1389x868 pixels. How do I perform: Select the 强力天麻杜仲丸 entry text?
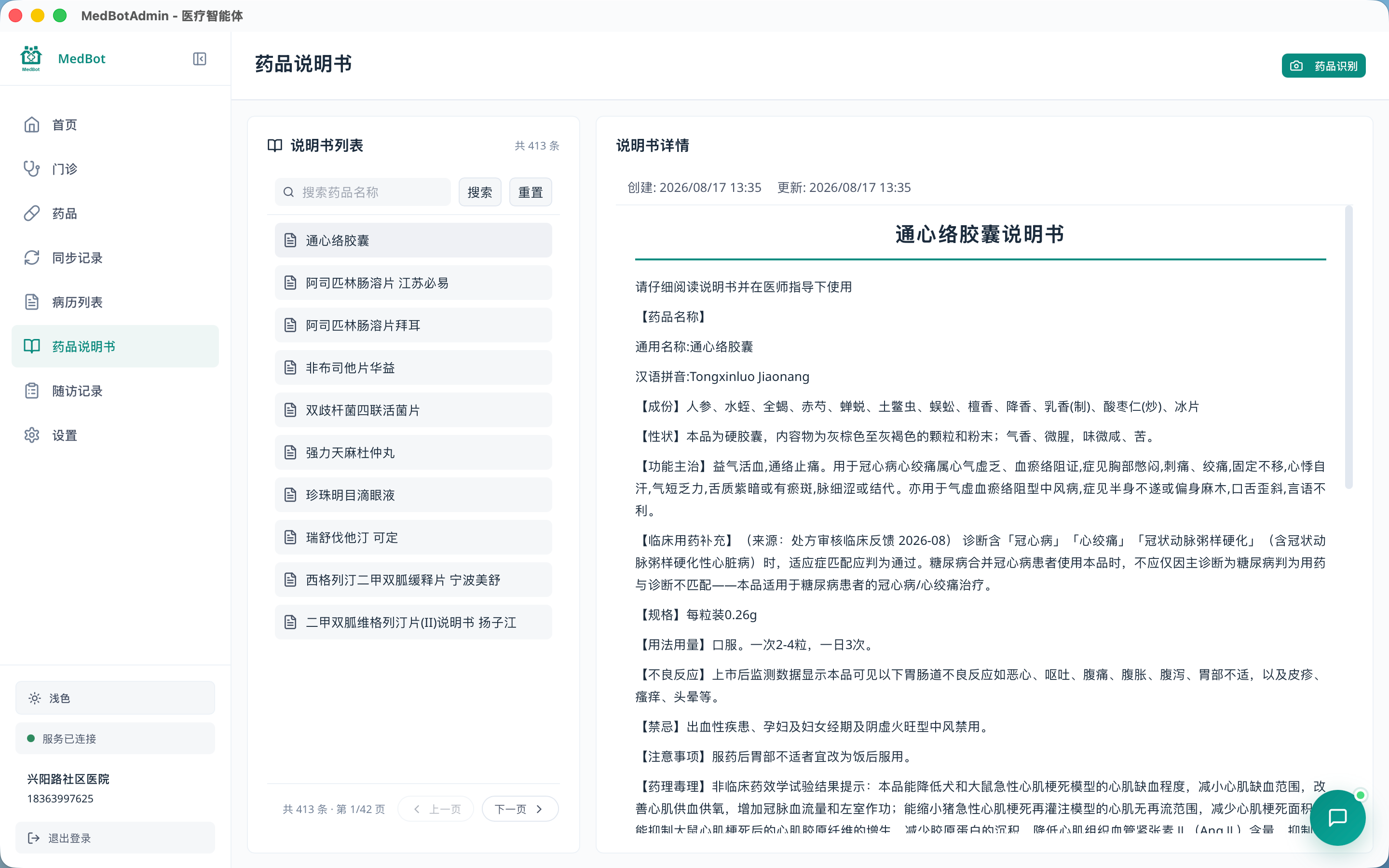tap(350, 452)
